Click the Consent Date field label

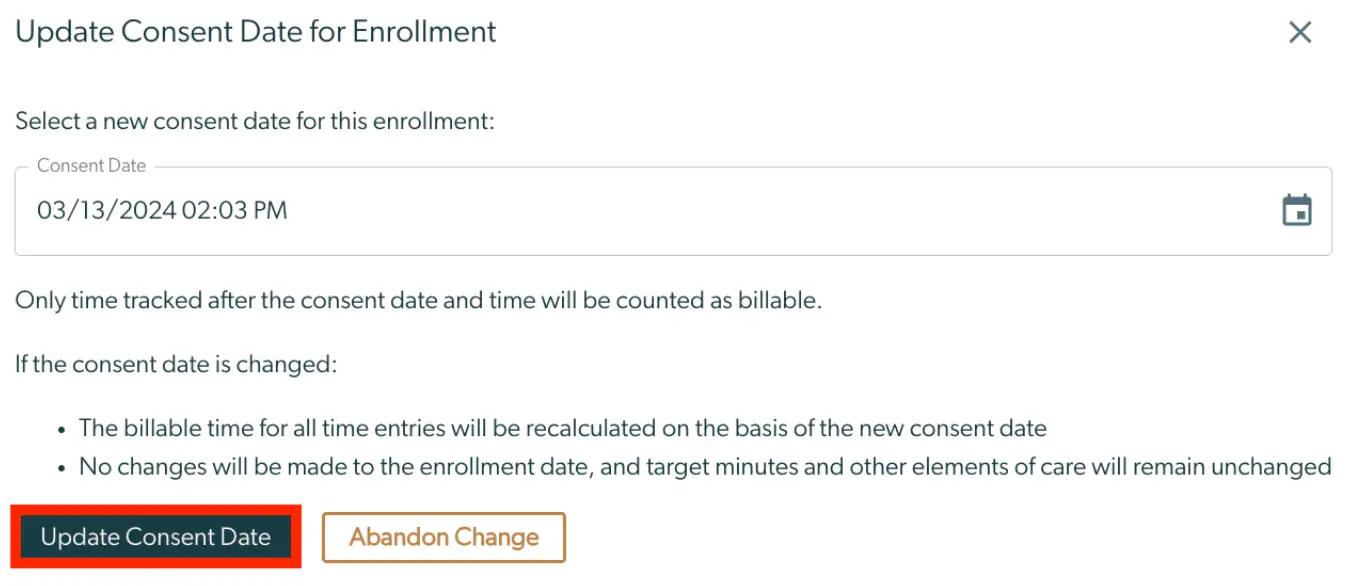click(x=91, y=165)
